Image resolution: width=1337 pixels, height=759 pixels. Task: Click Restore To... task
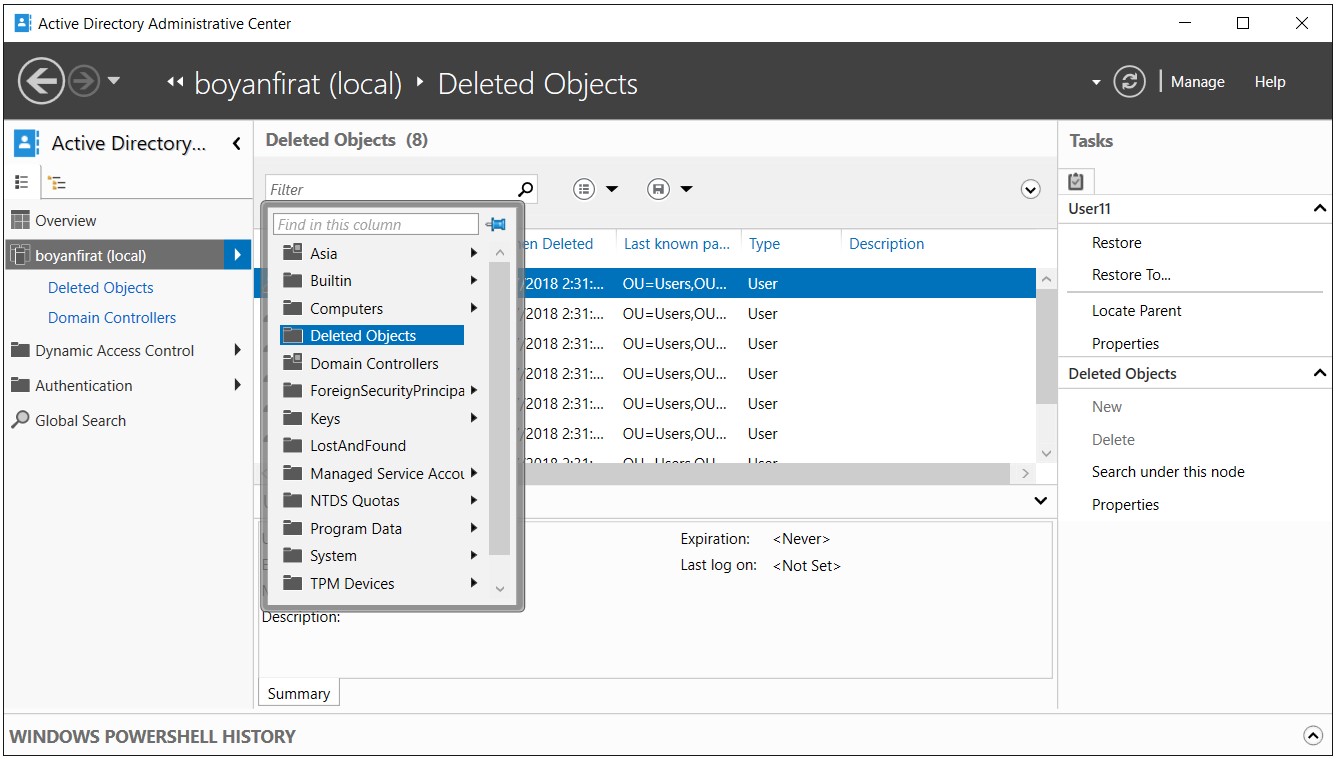point(1131,274)
